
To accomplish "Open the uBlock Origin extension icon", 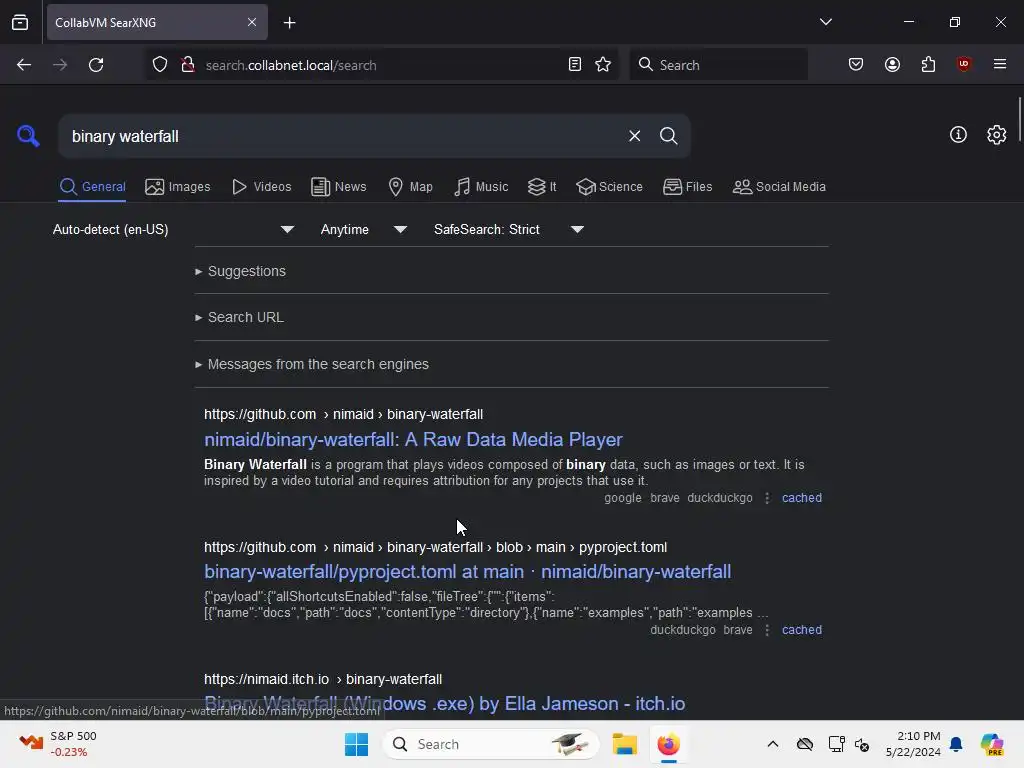I will 964,64.
